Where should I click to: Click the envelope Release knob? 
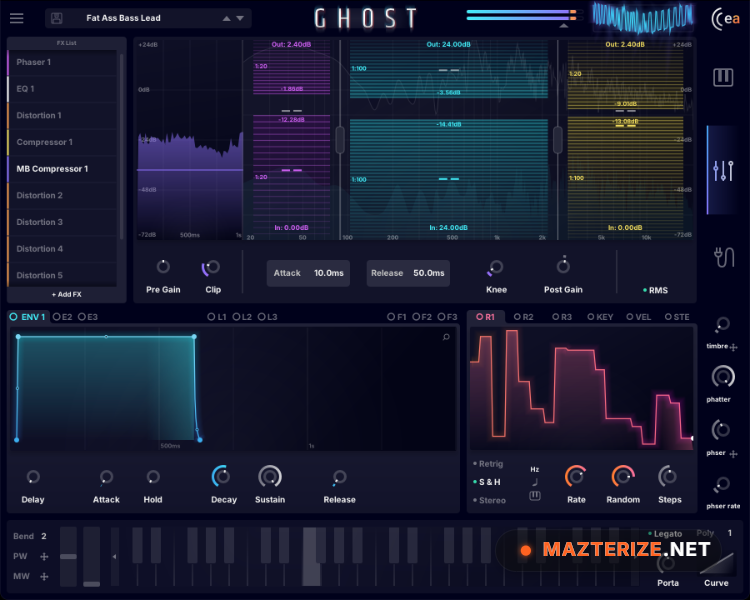point(339,477)
